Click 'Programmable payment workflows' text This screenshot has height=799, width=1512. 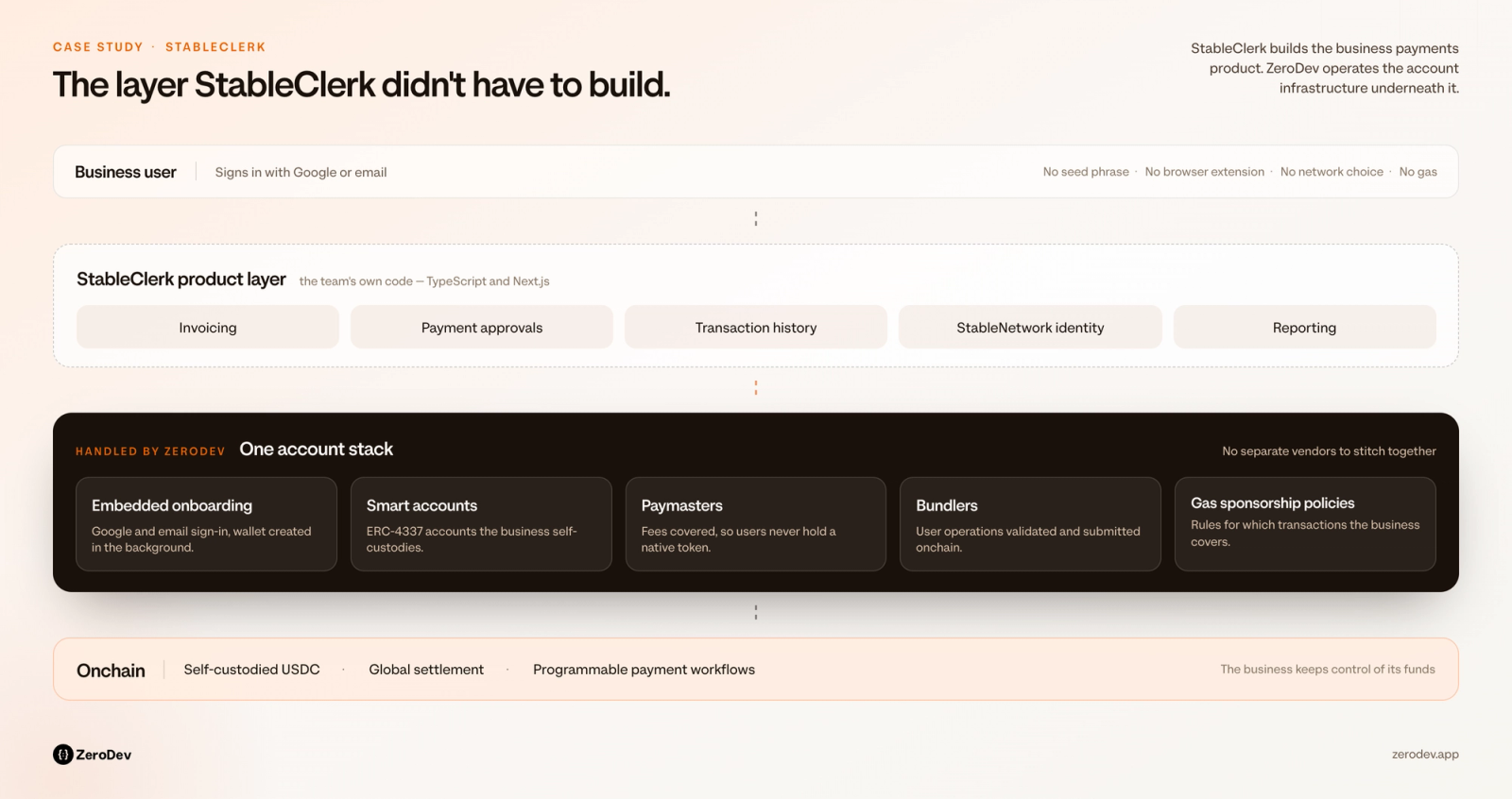(644, 670)
